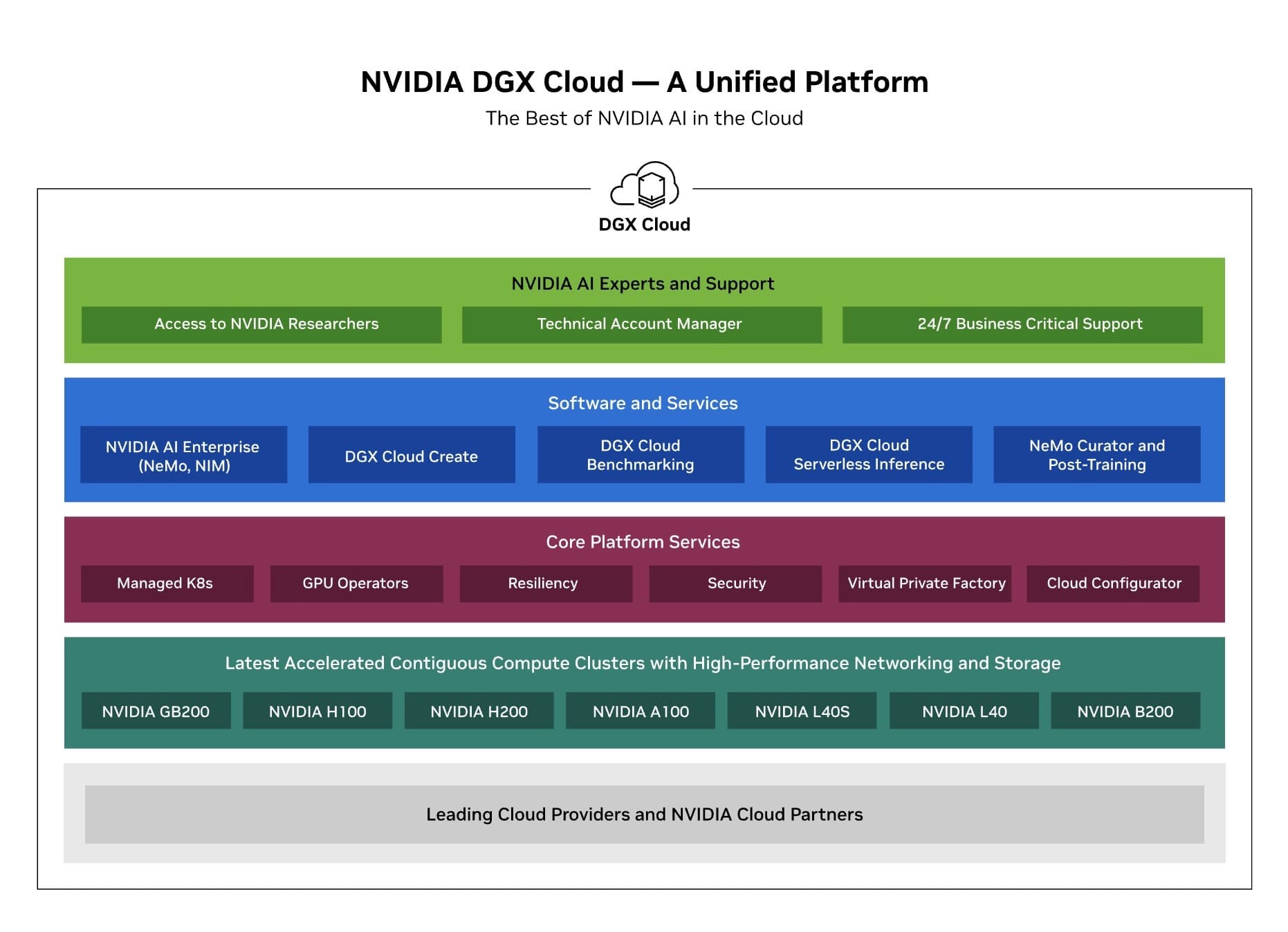Select the NVIDIA GB200 box
The height and width of the screenshot is (932, 1288).
tap(156, 711)
